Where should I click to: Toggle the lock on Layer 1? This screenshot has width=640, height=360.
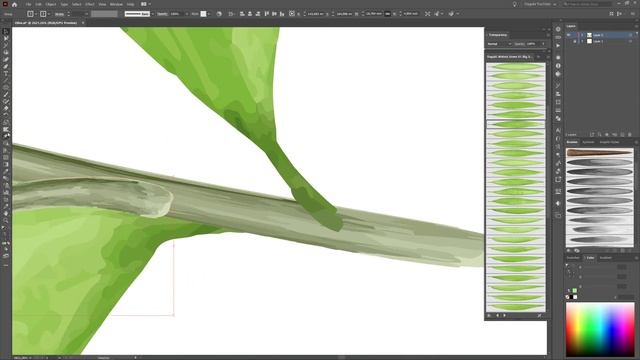point(575,41)
